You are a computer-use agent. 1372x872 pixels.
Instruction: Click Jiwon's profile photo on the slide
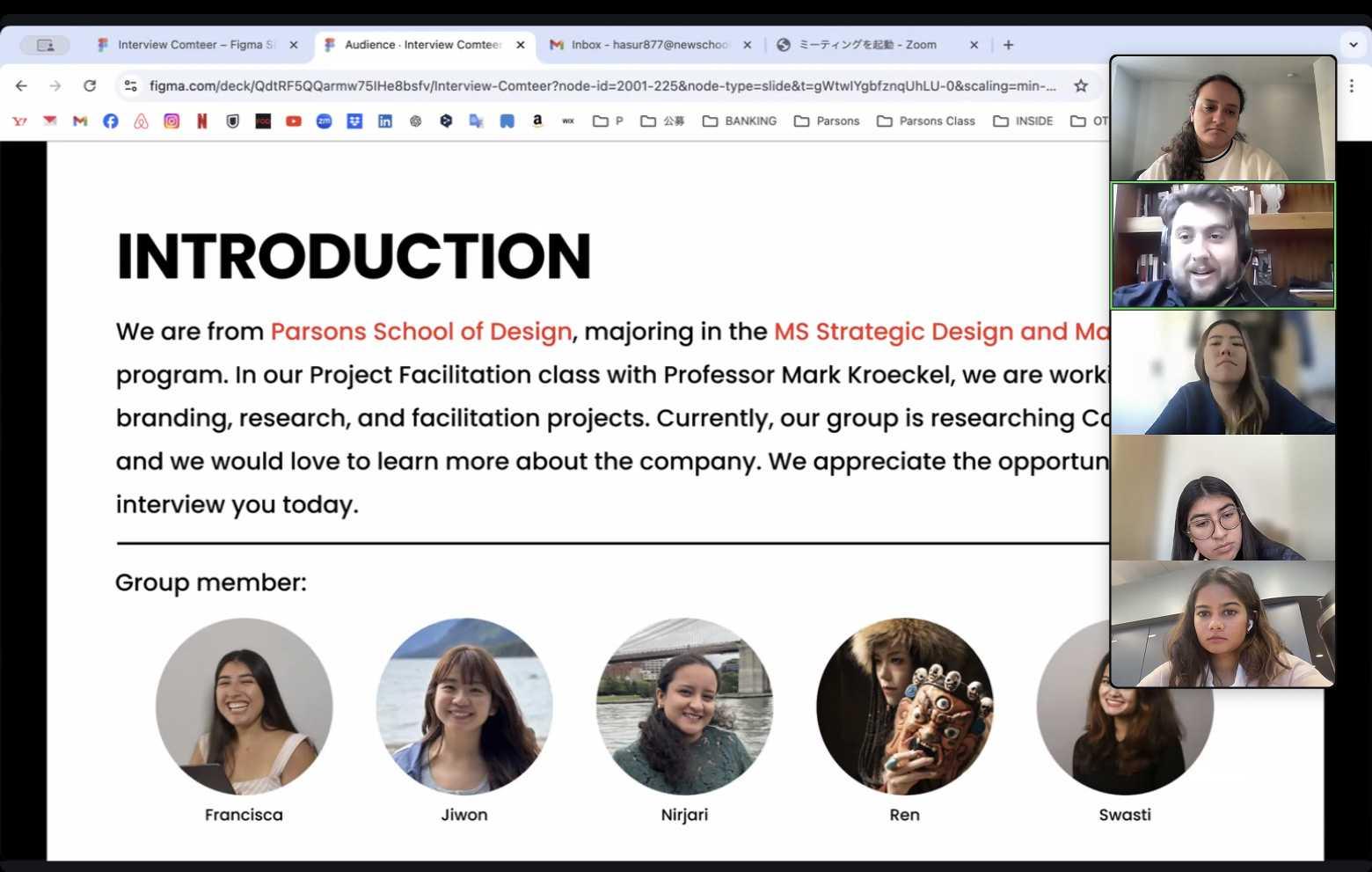point(464,706)
